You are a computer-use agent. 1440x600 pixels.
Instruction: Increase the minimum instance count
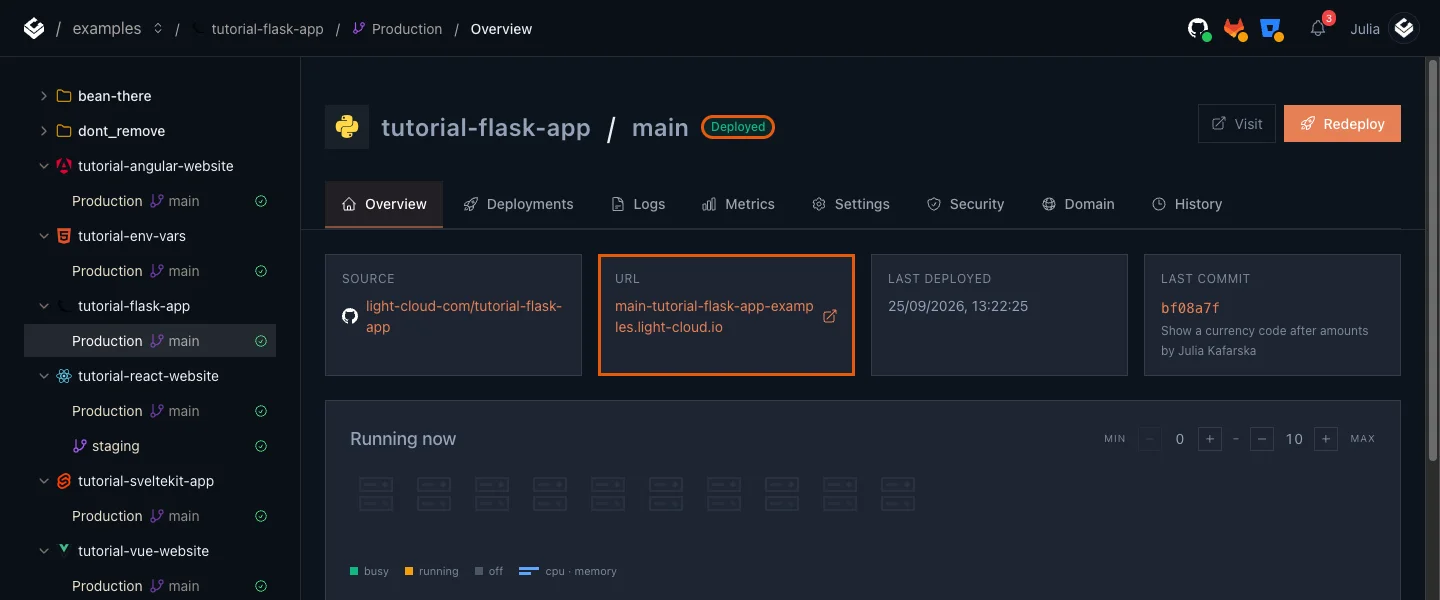point(1210,439)
